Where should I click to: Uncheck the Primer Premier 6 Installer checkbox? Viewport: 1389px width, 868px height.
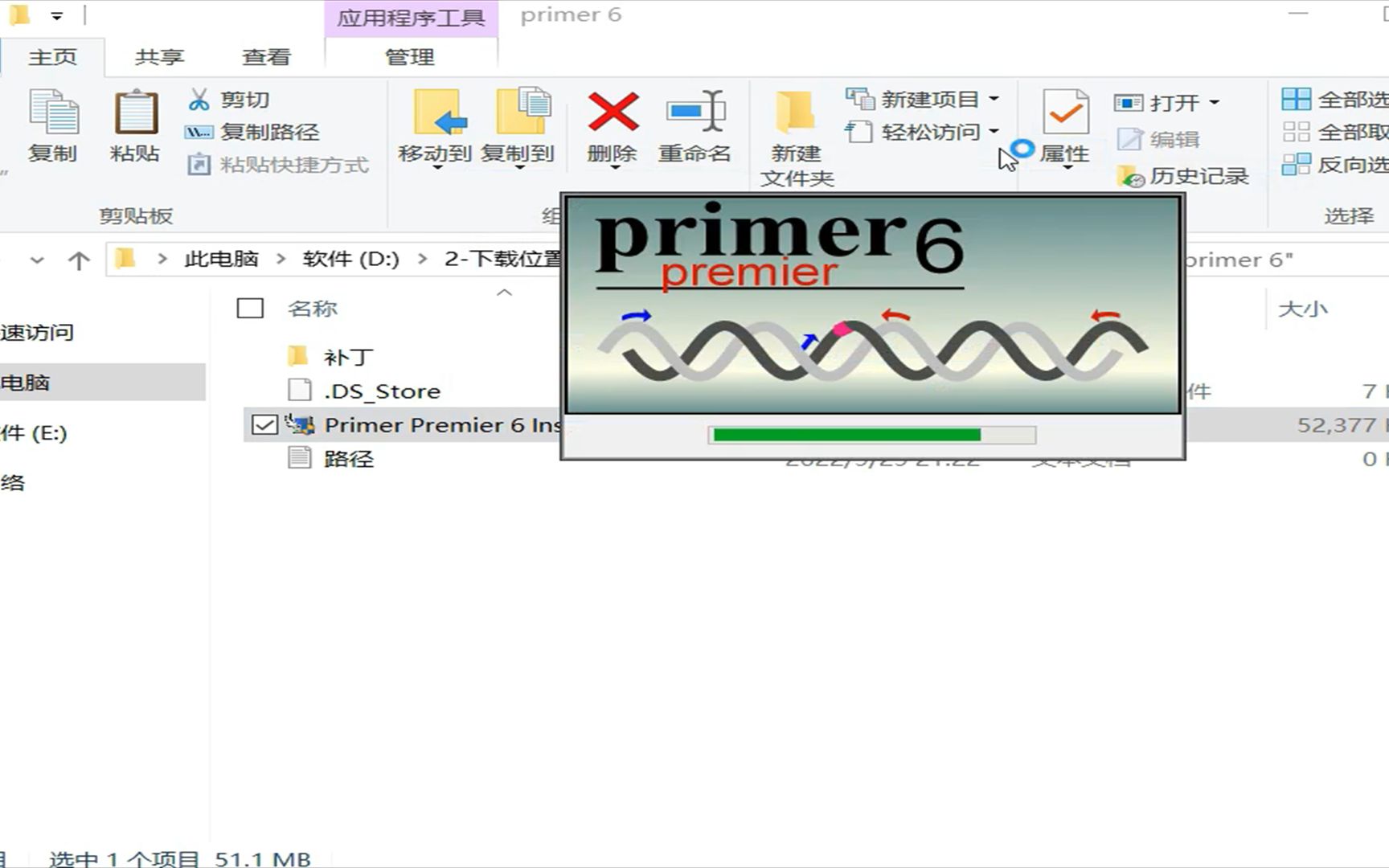(264, 424)
